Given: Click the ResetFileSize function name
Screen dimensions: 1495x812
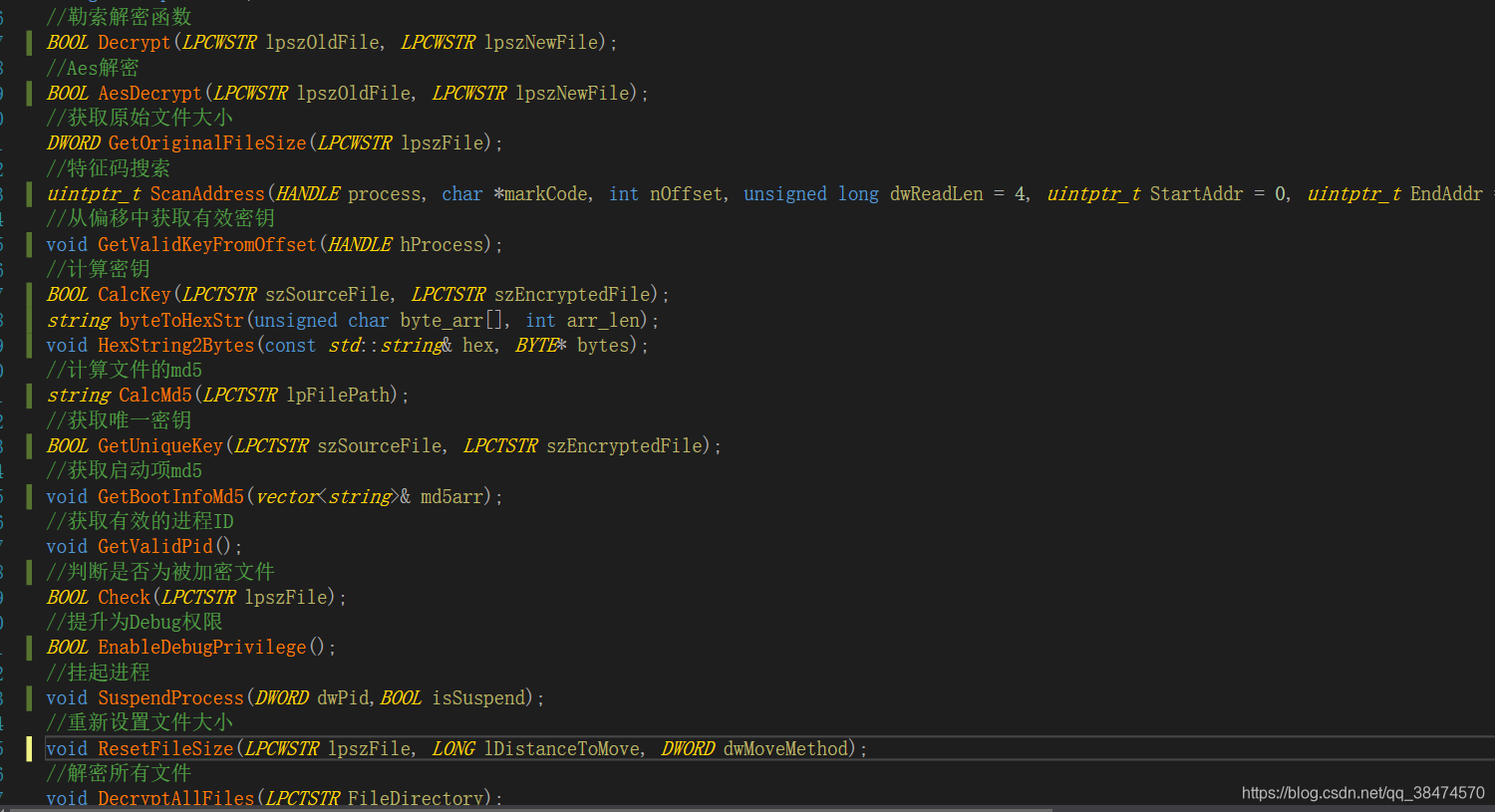Looking at the screenshot, I should 165,748.
